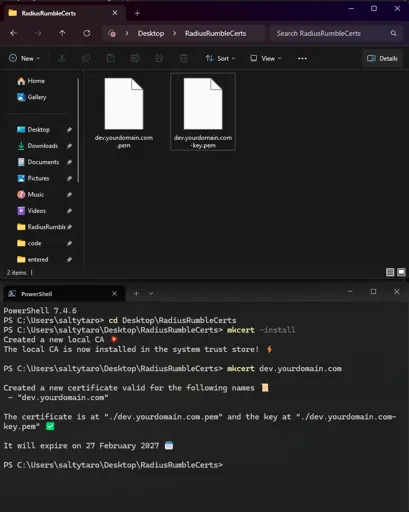The width and height of the screenshot is (409, 512).
Task: Click the Rename icon in toolbar
Action: pos(135,58)
